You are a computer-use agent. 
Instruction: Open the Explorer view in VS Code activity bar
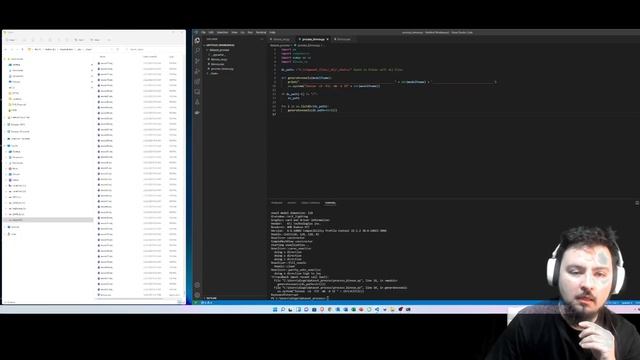[x=197, y=40]
